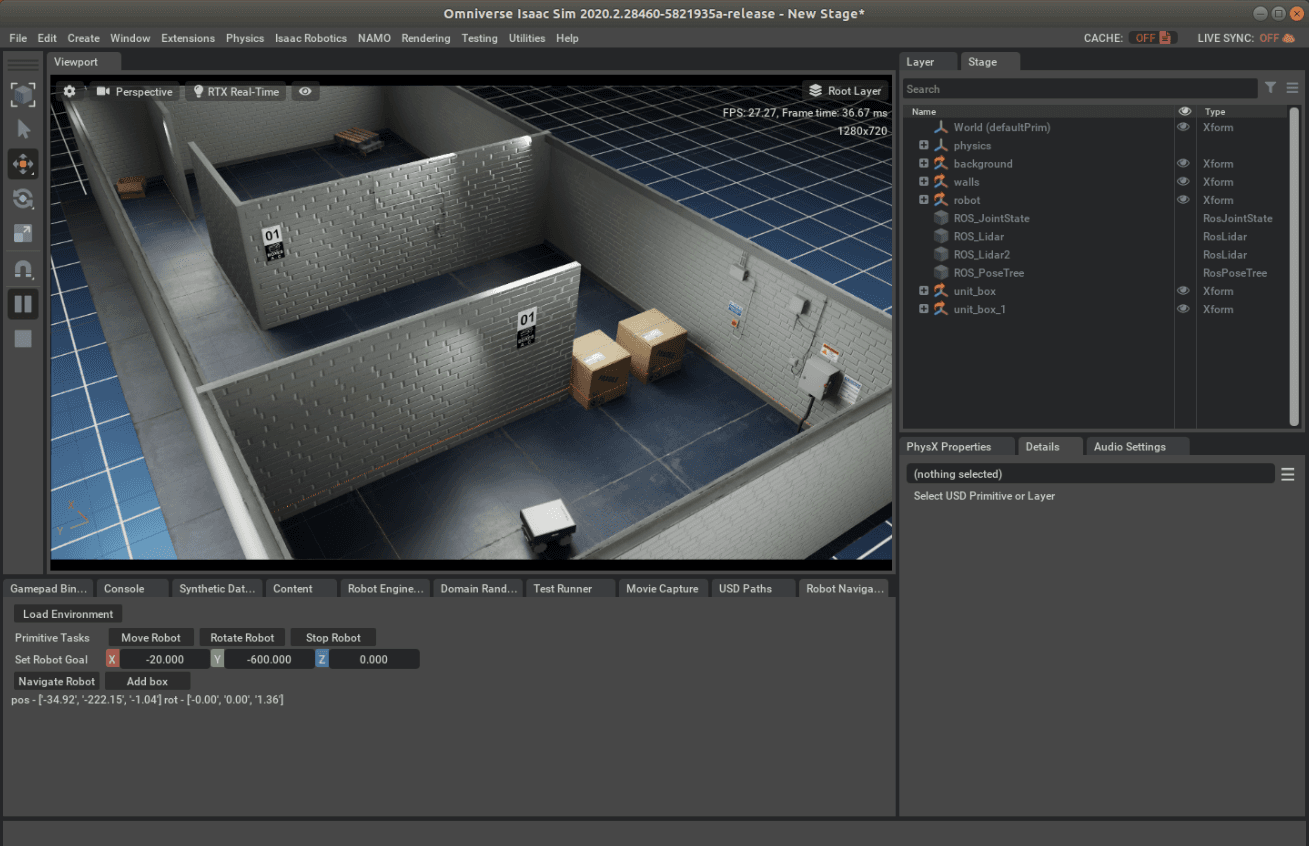Open the Physics menu
The width and height of the screenshot is (1309, 846).
point(245,38)
